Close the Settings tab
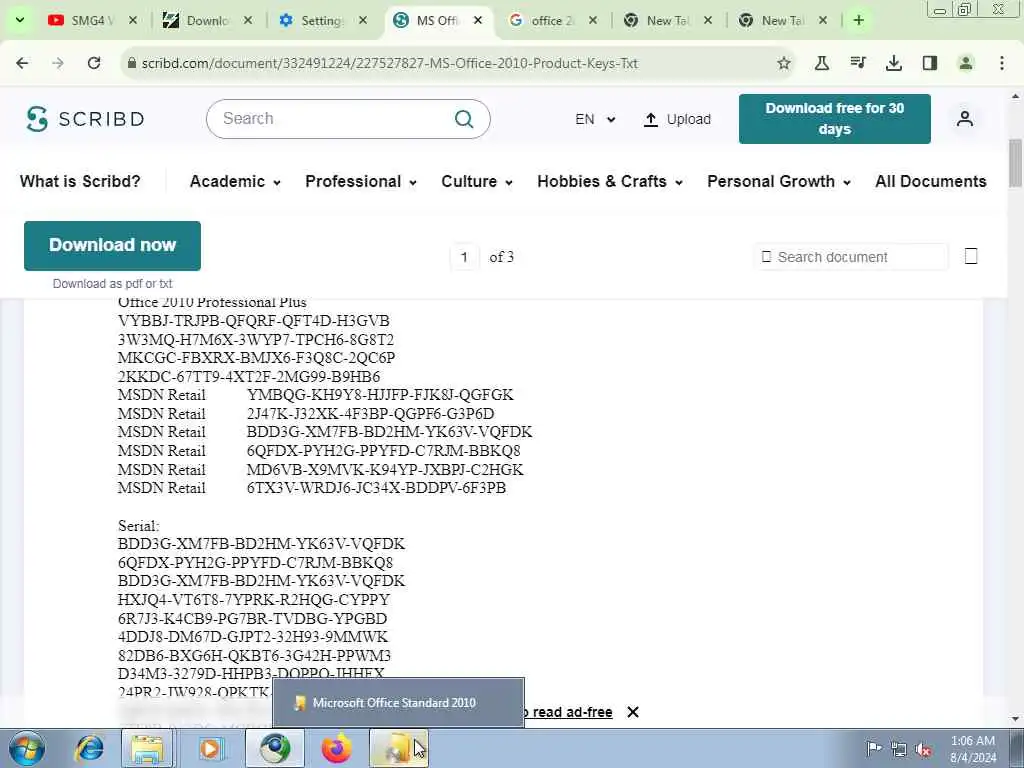The image size is (1024, 768). click(363, 20)
